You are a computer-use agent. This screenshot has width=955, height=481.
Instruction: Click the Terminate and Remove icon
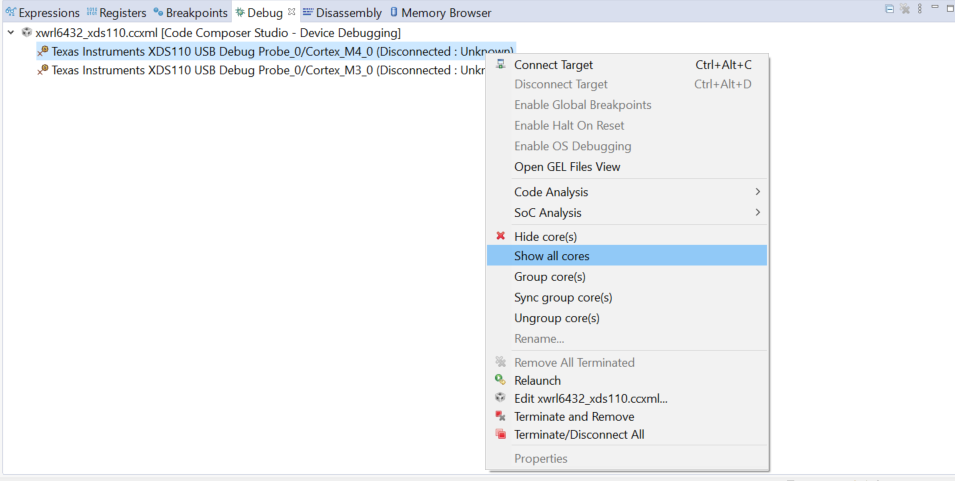coord(501,416)
